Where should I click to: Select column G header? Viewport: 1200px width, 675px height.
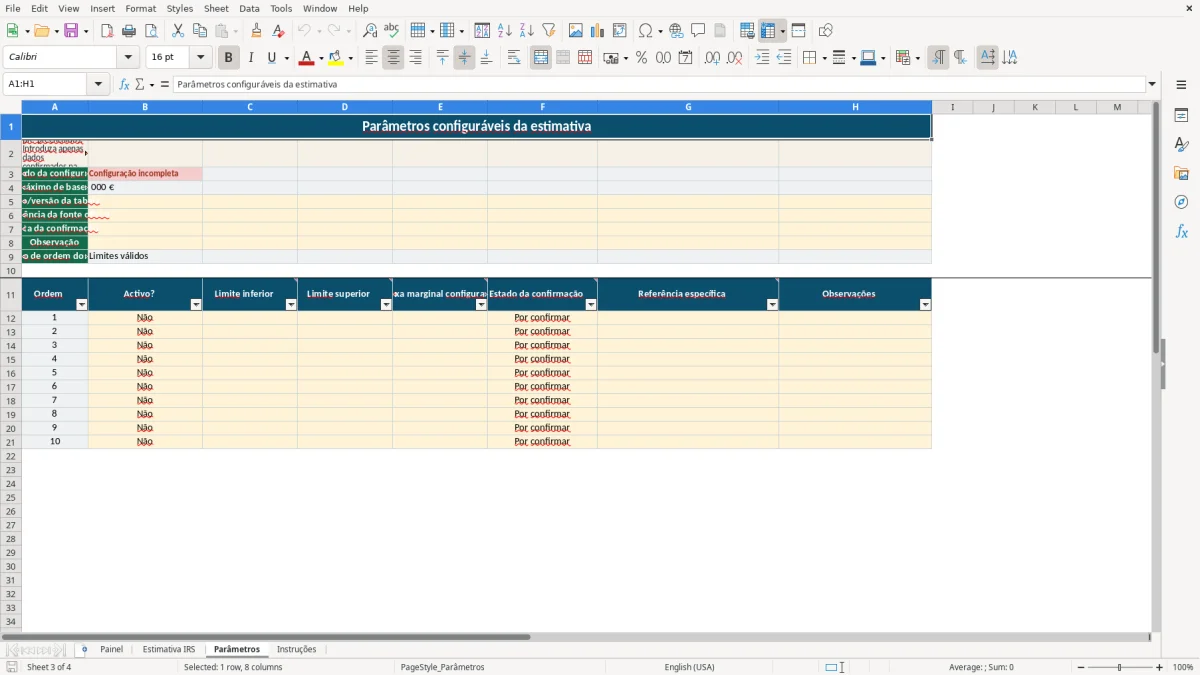tap(688, 107)
